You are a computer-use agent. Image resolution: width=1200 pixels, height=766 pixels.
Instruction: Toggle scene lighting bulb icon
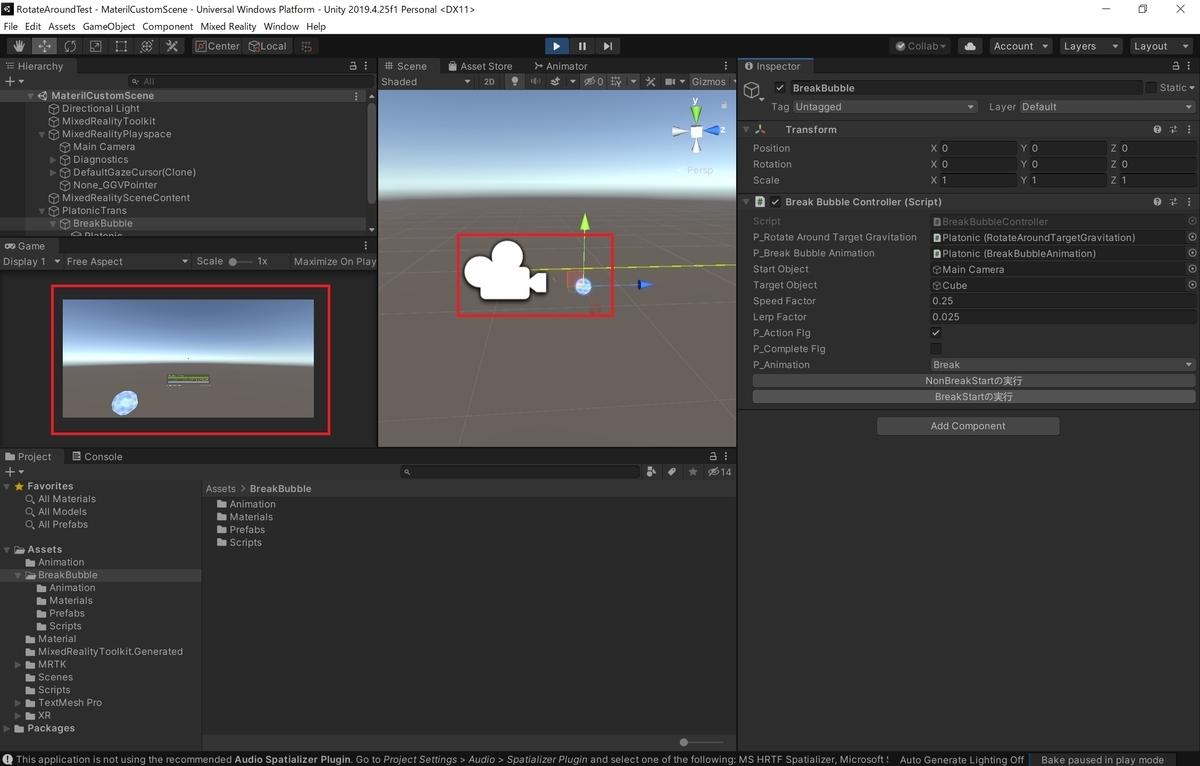pyautogui.click(x=515, y=82)
